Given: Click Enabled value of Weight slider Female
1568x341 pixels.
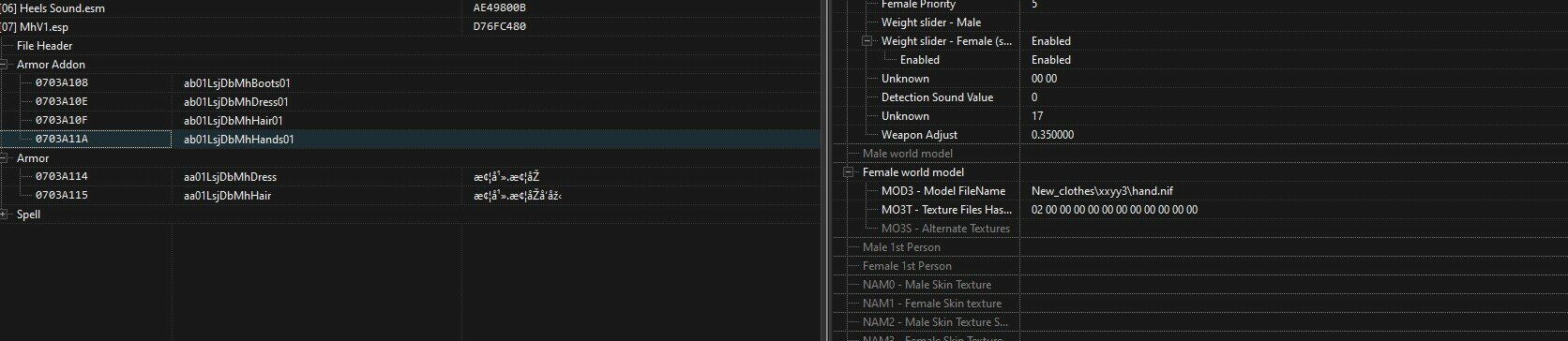Looking at the screenshot, I should click(1050, 41).
